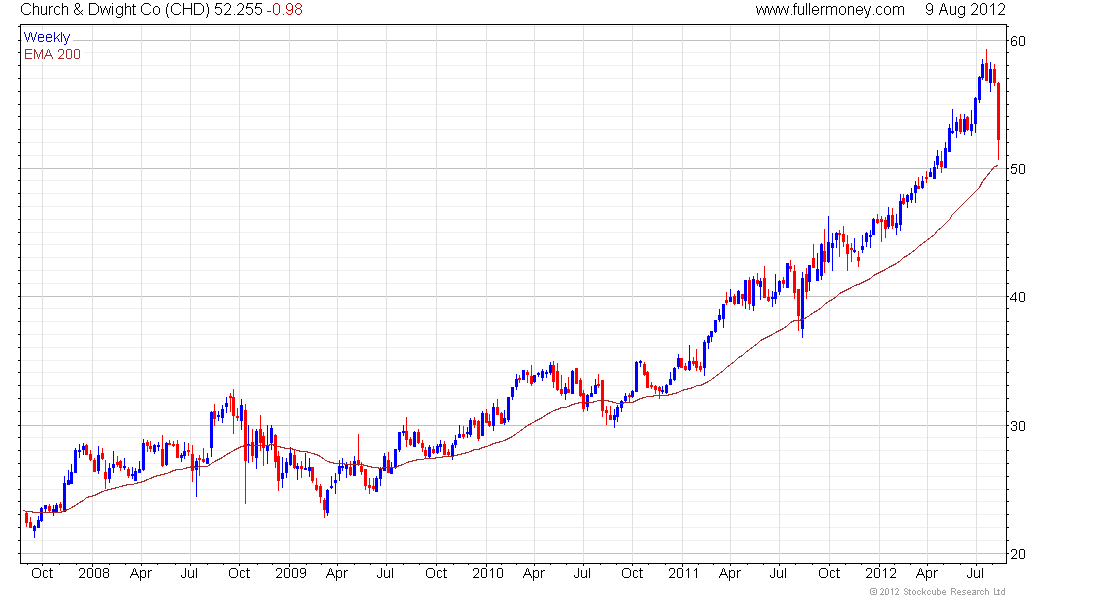Click the red change value -0.98
Image resolution: width=1100 pixels, height=600 pixels.
284,10
